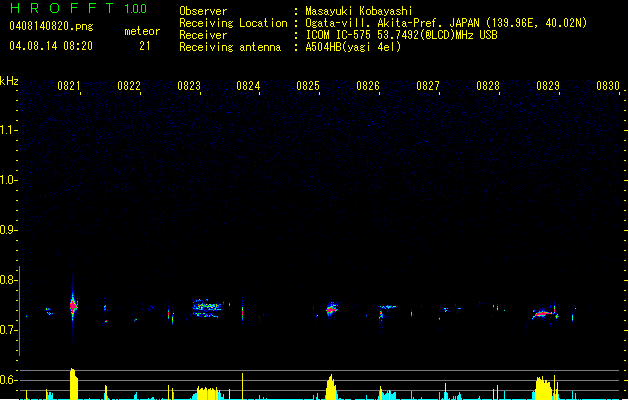Click the 0.8 kHz frequency tick label
The image size is (629, 400).
point(8,280)
